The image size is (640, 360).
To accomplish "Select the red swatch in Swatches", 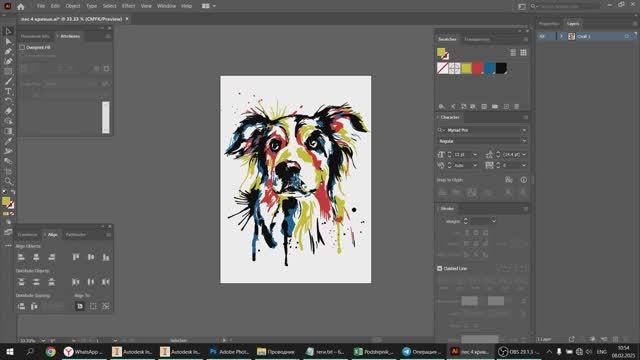I will (x=478, y=68).
